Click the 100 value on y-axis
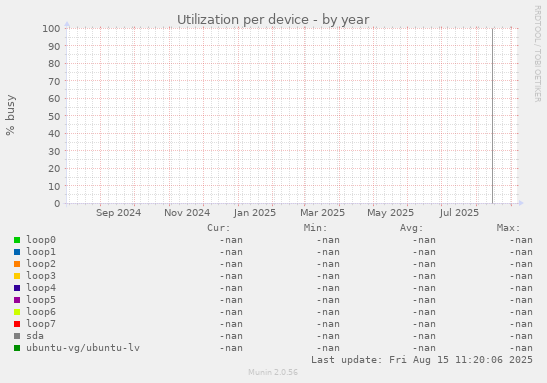This screenshot has width=547, height=383. [x=51, y=29]
